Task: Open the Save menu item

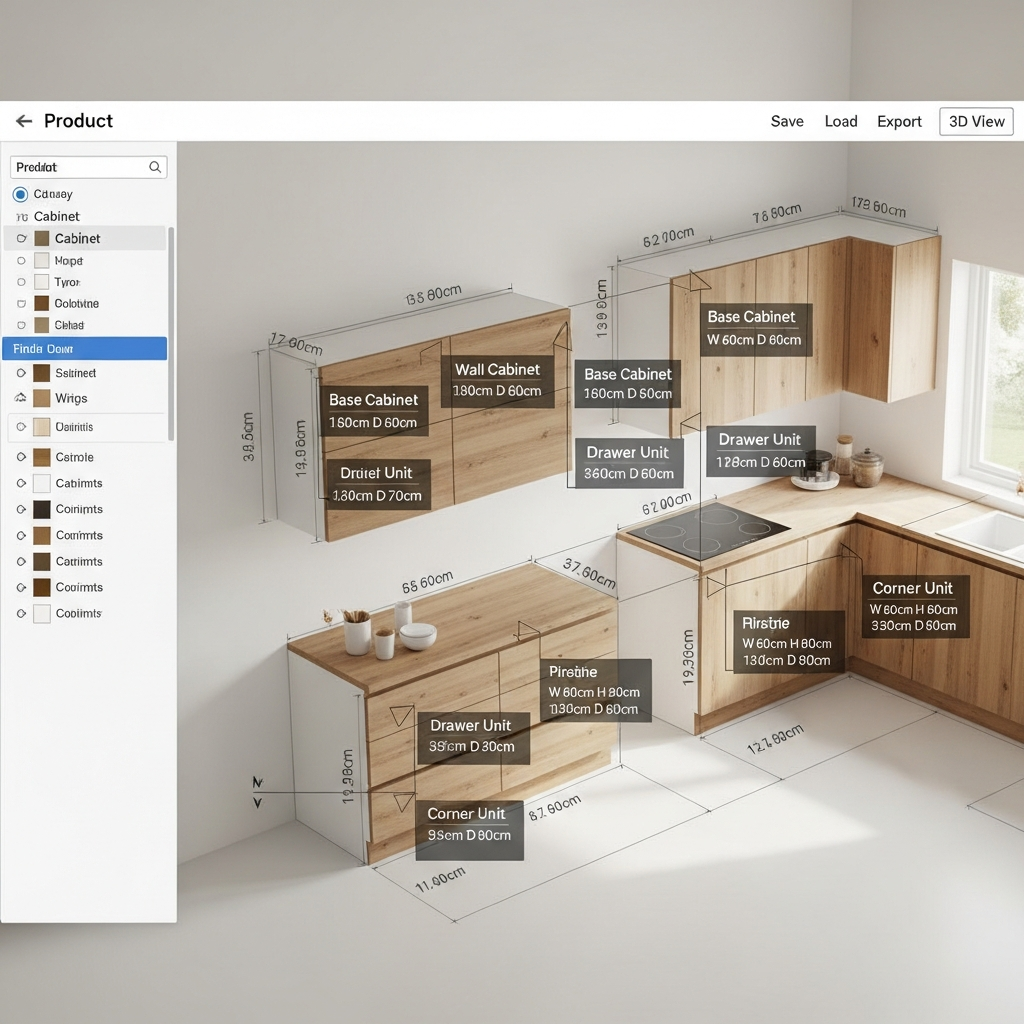Action: click(787, 121)
